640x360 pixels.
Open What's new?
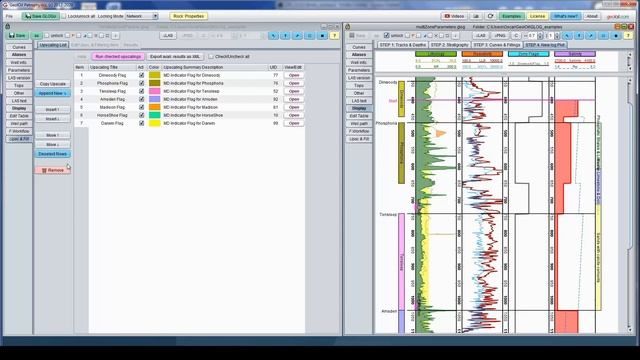coord(566,16)
